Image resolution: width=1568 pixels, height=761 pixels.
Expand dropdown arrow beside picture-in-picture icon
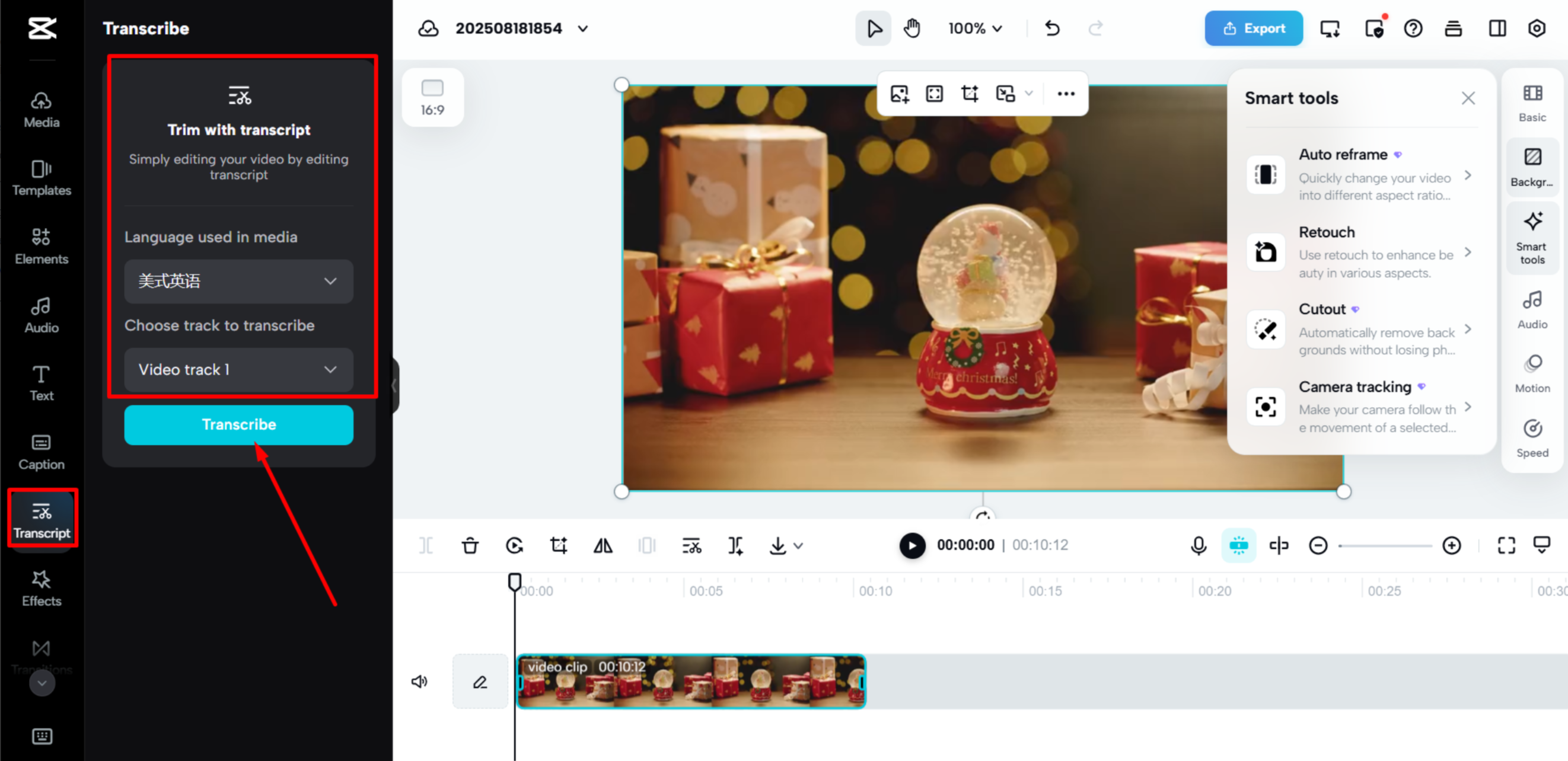1029,94
